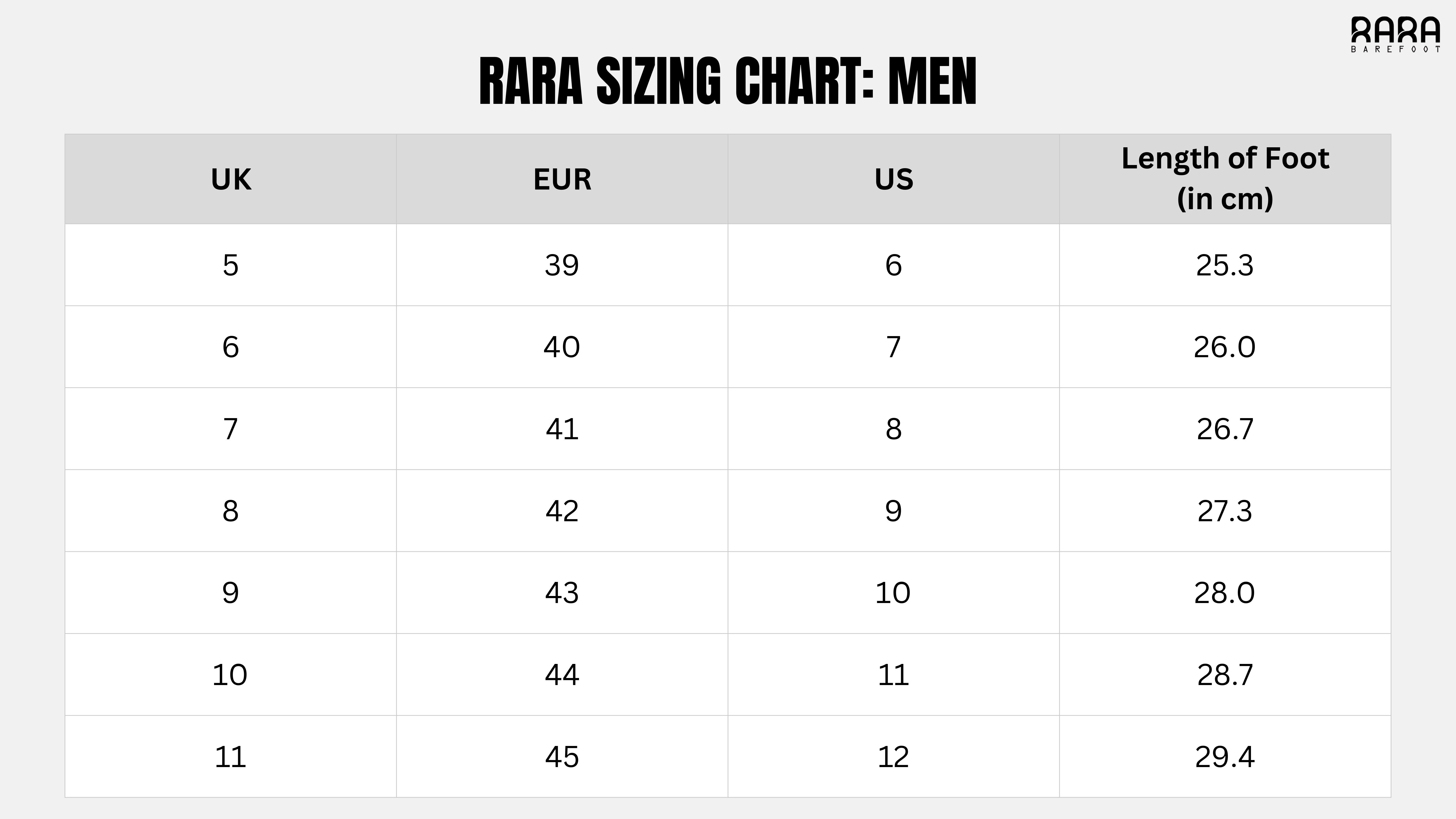Image resolution: width=1456 pixels, height=819 pixels.
Task: Click the RARA Sizing Chart: Men title
Action: tap(728, 81)
